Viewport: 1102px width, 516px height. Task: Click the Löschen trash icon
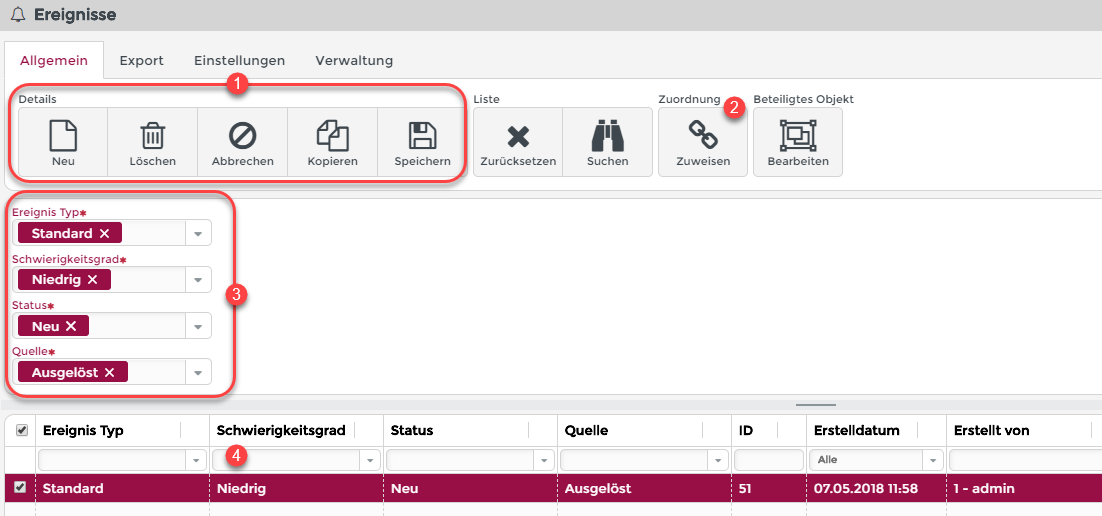click(152, 135)
